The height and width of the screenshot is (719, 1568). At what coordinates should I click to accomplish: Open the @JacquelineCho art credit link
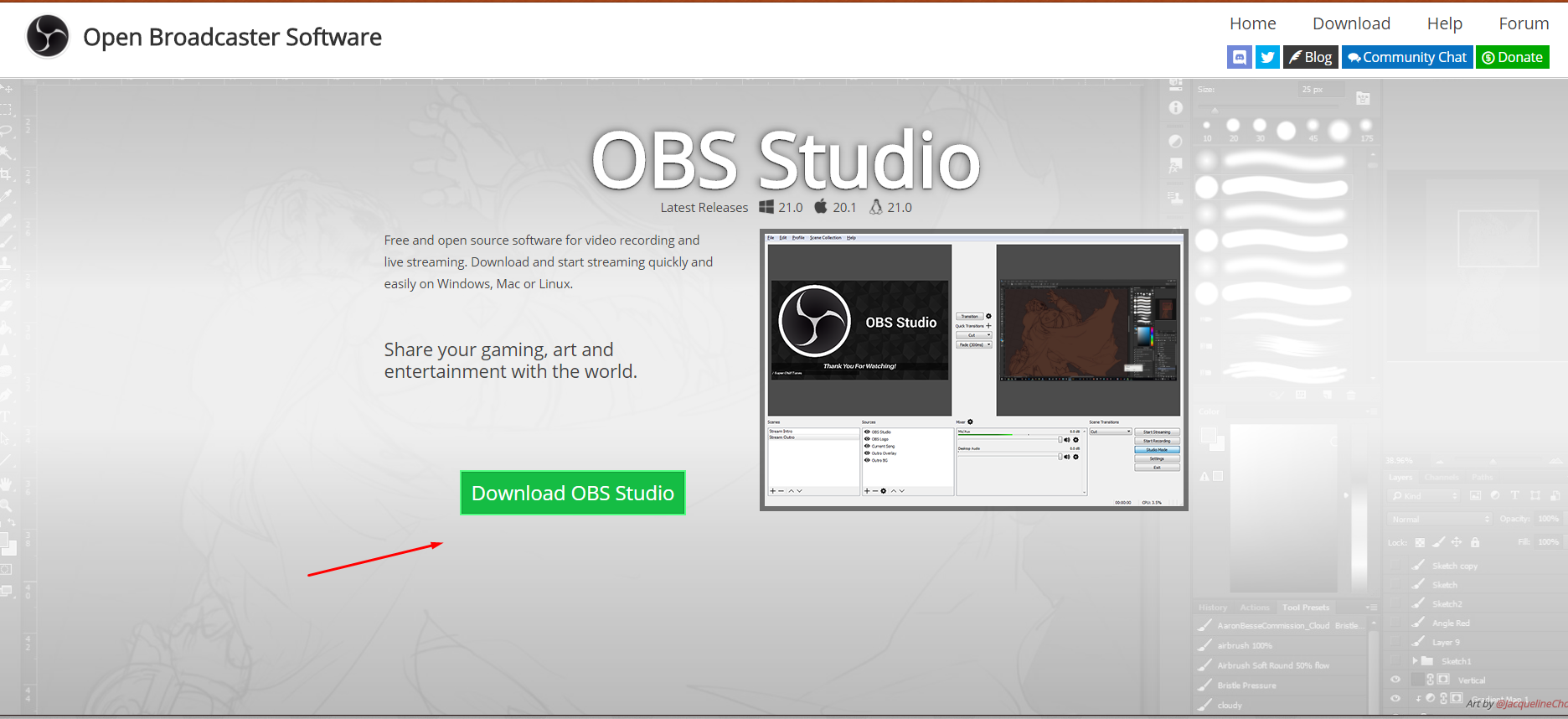coord(1532,704)
